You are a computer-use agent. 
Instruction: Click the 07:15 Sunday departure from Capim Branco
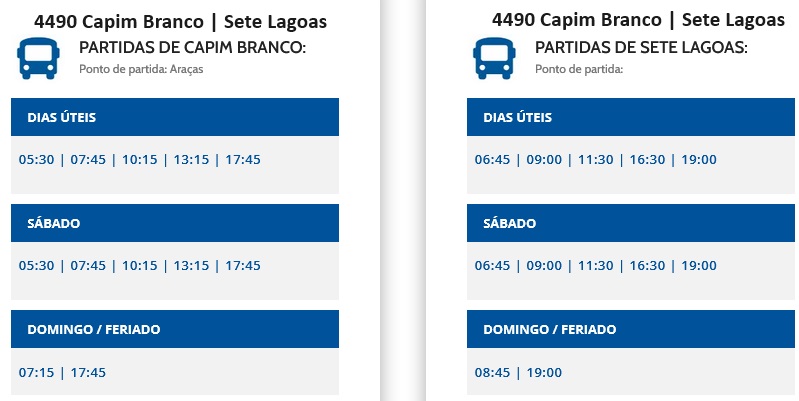coord(36,372)
